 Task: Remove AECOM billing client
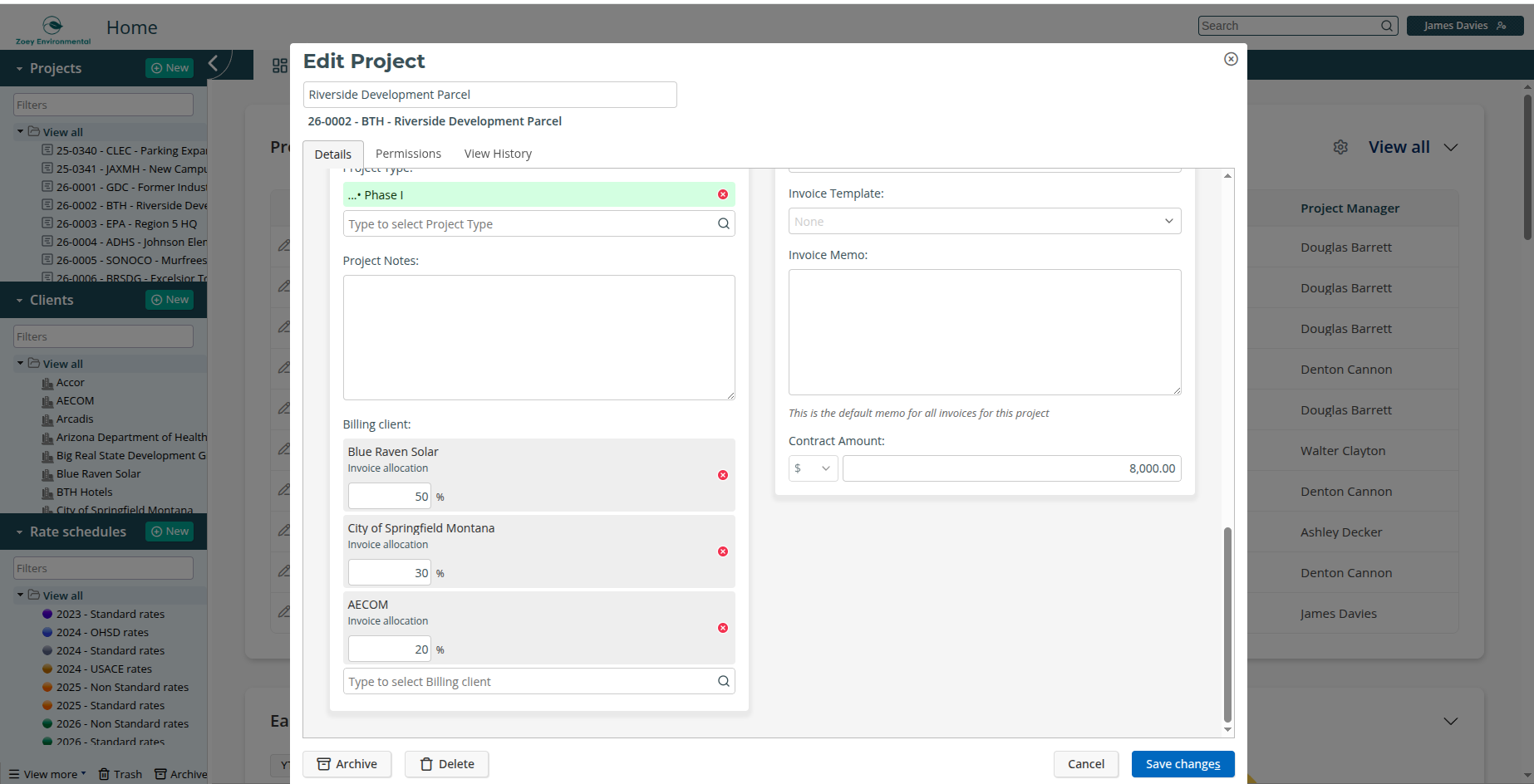[723, 628]
